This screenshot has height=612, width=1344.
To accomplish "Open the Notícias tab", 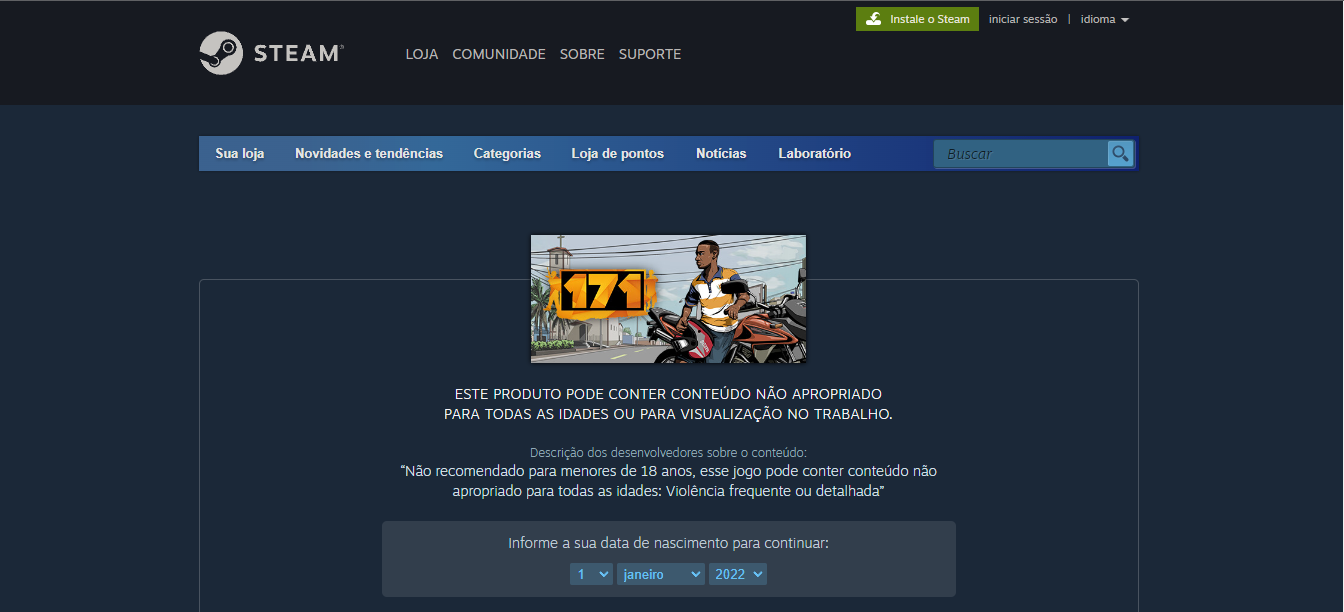I will click(x=721, y=153).
